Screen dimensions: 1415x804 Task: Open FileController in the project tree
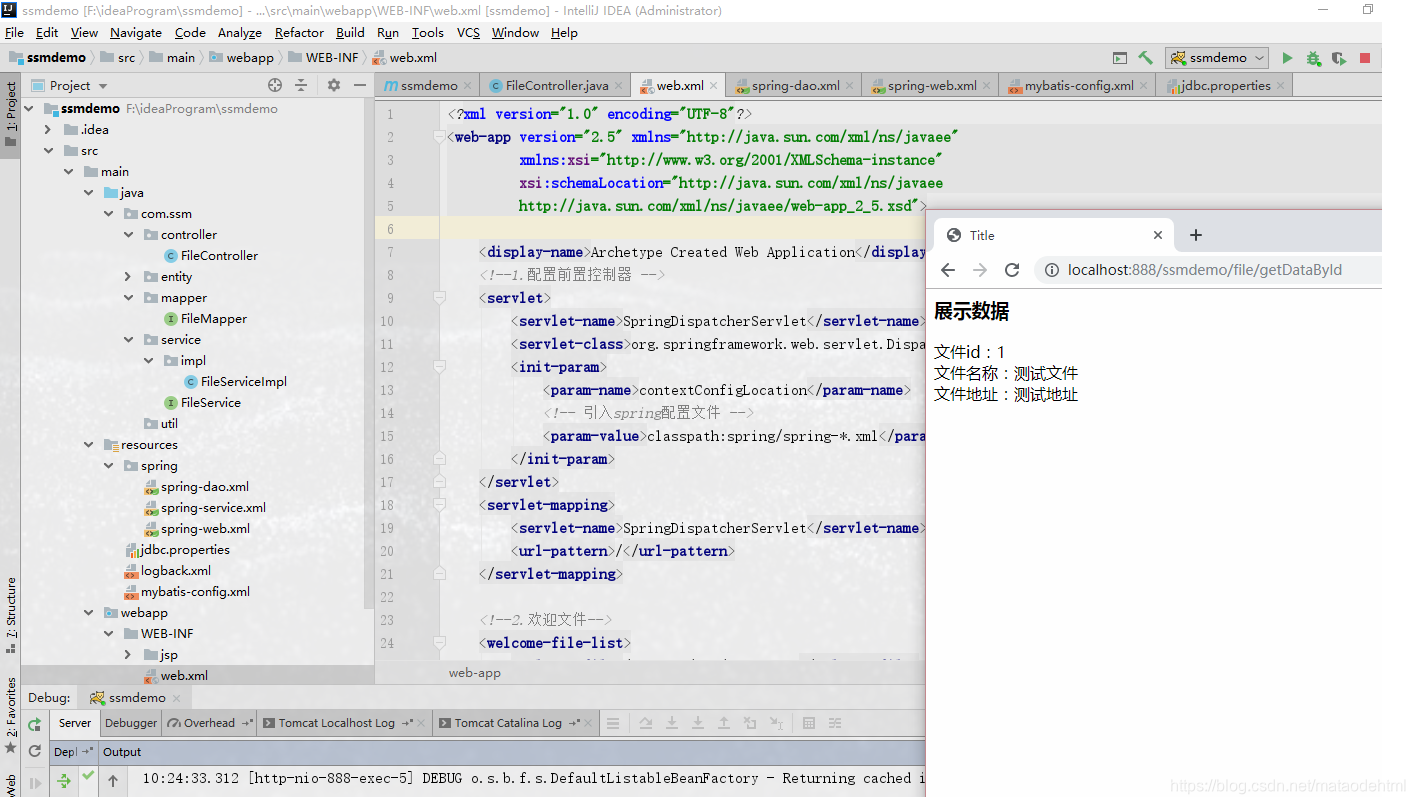click(219, 256)
